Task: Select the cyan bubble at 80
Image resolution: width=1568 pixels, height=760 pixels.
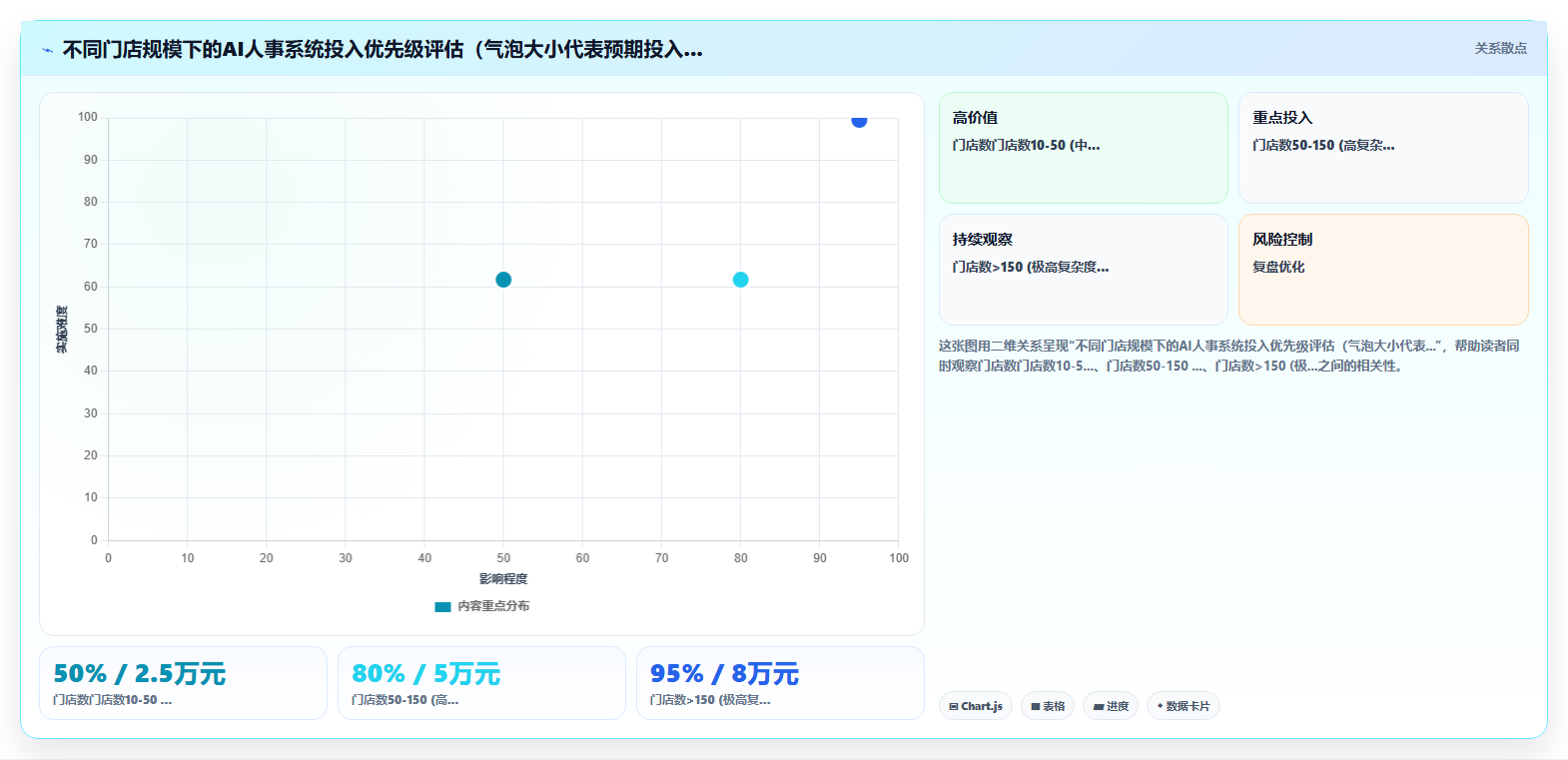Action: (x=740, y=280)
